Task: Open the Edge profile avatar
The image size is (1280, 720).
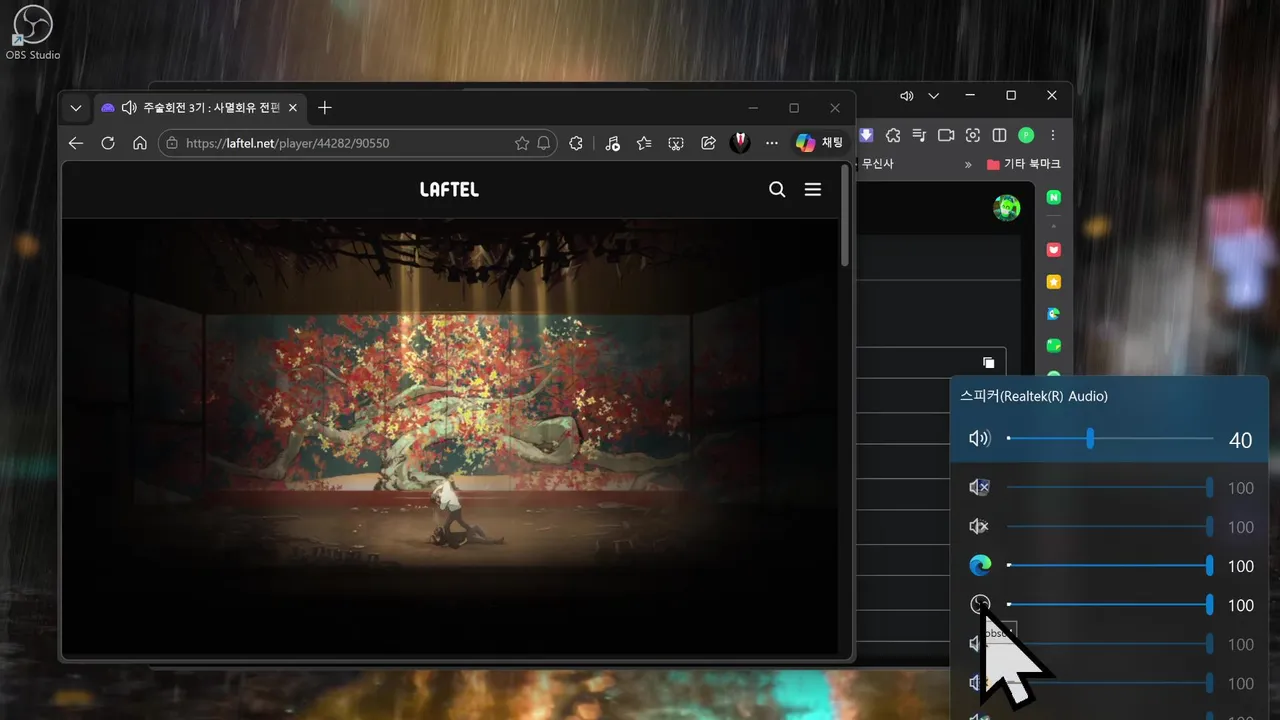Action: (740, 143)
